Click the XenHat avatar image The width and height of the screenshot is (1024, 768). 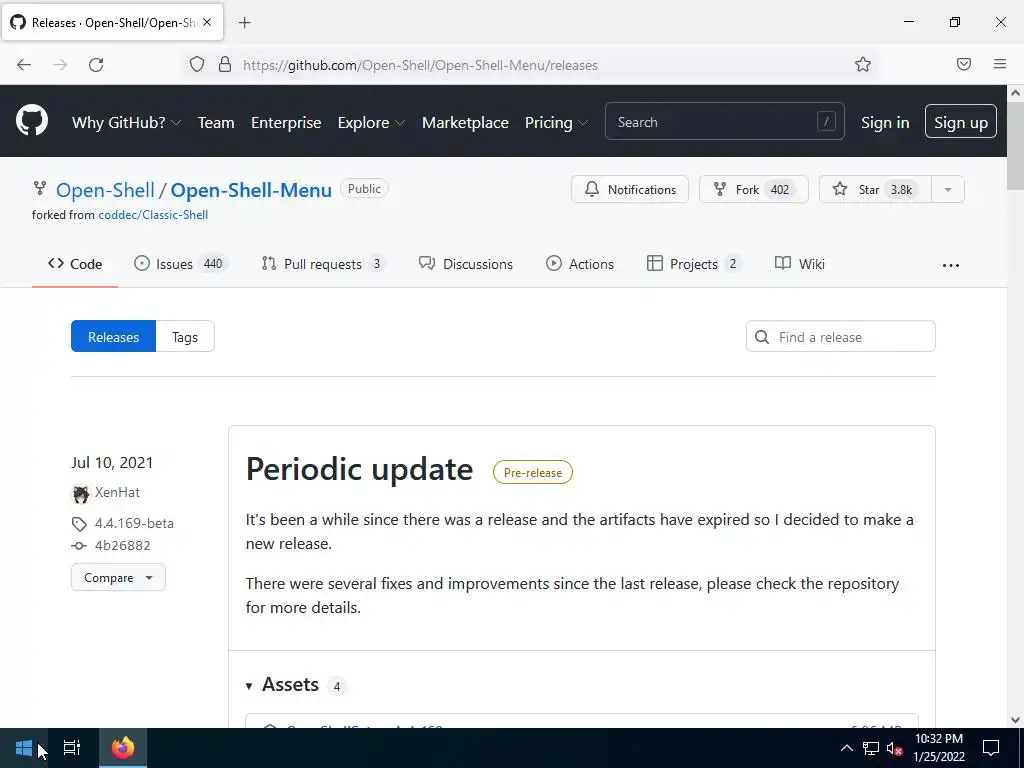(x=80, y=494)
